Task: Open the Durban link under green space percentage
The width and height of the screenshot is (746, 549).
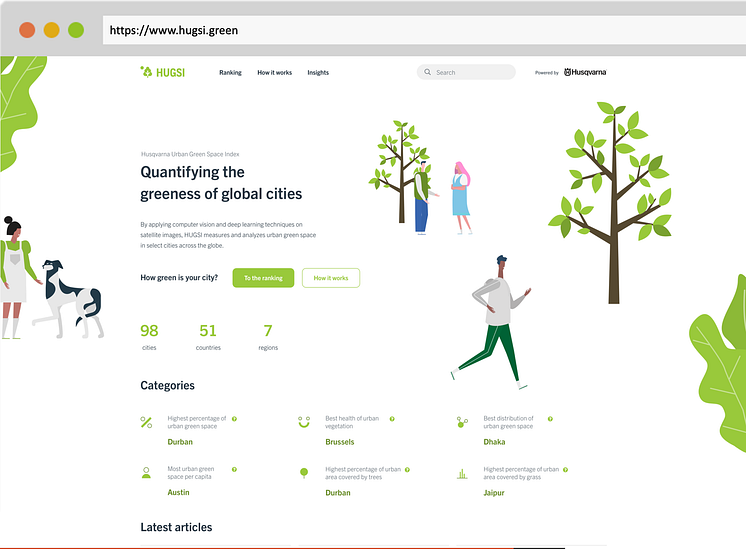Action: pos(180,442)
